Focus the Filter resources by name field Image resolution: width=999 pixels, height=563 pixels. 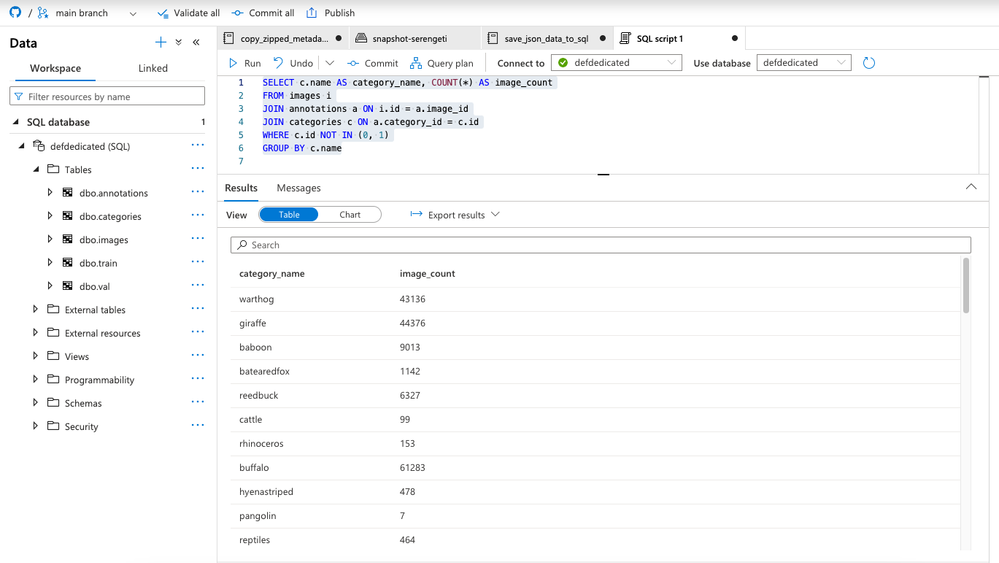coord(107,96)
